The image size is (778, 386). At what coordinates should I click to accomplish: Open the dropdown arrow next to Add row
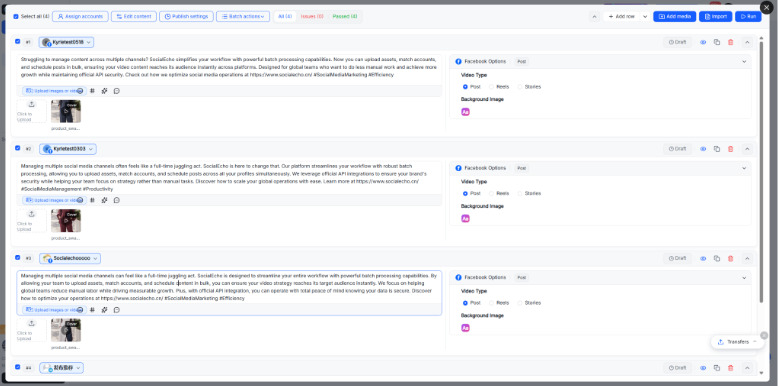point(645,16)
